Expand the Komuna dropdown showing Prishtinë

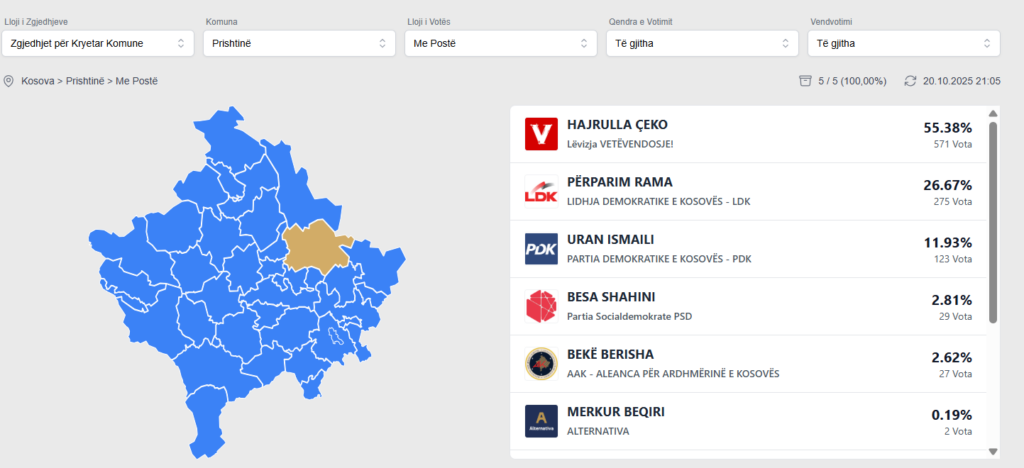click(299, 43)
